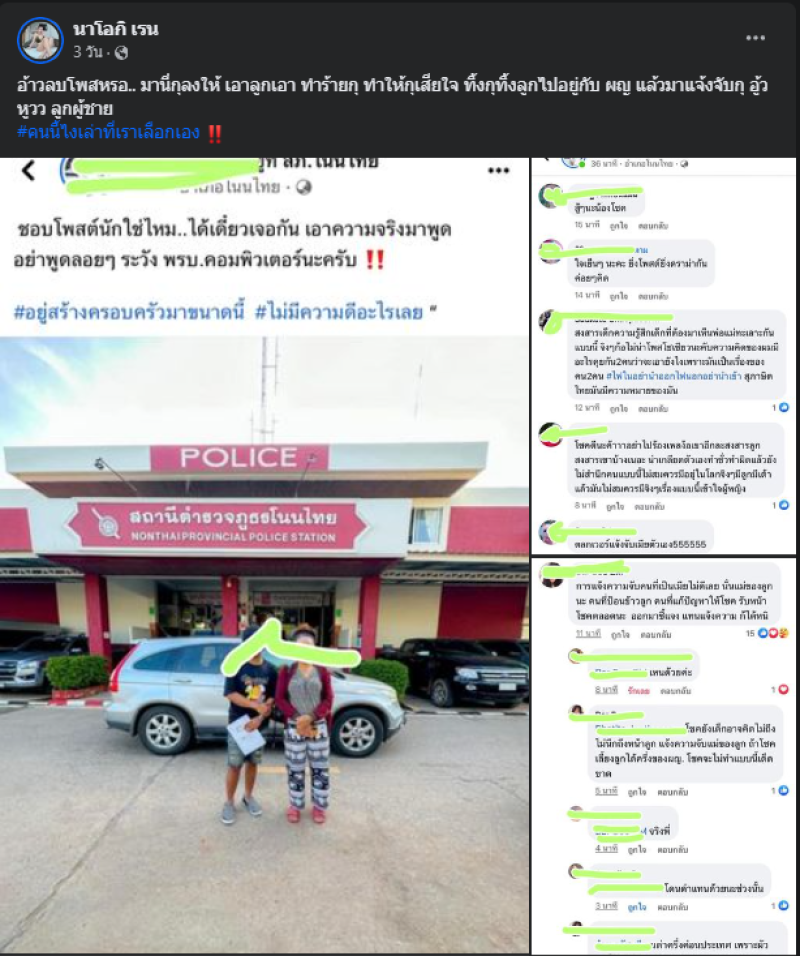Open the police station photo
The width and height of the screenshot is (800, 956).
[264, 643]
